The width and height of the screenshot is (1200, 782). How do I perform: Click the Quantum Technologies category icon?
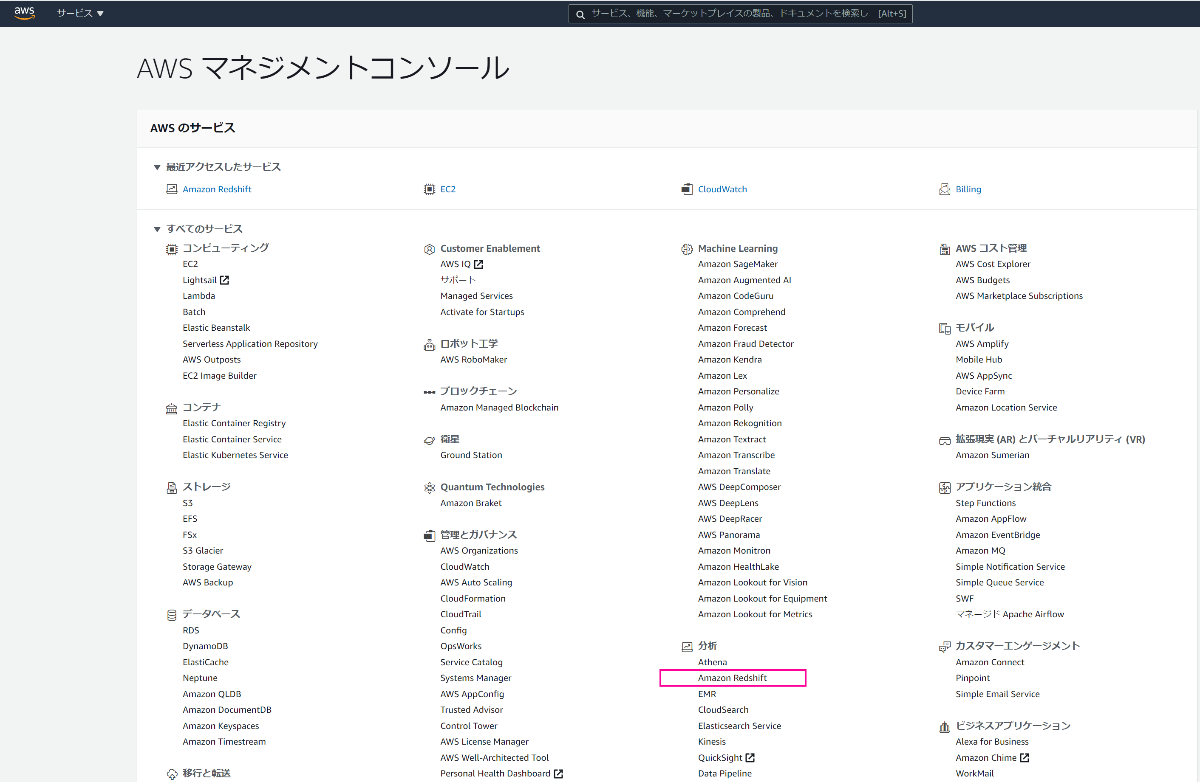pos(430,487)
